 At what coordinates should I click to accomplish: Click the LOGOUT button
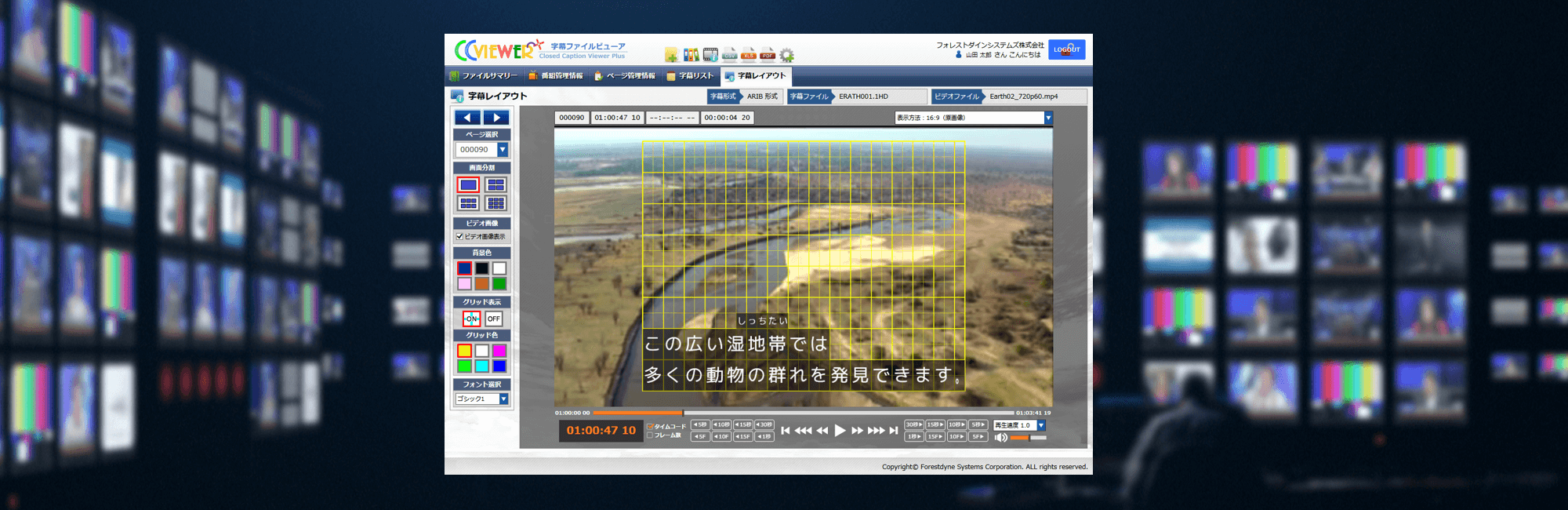pos(1067,49)
